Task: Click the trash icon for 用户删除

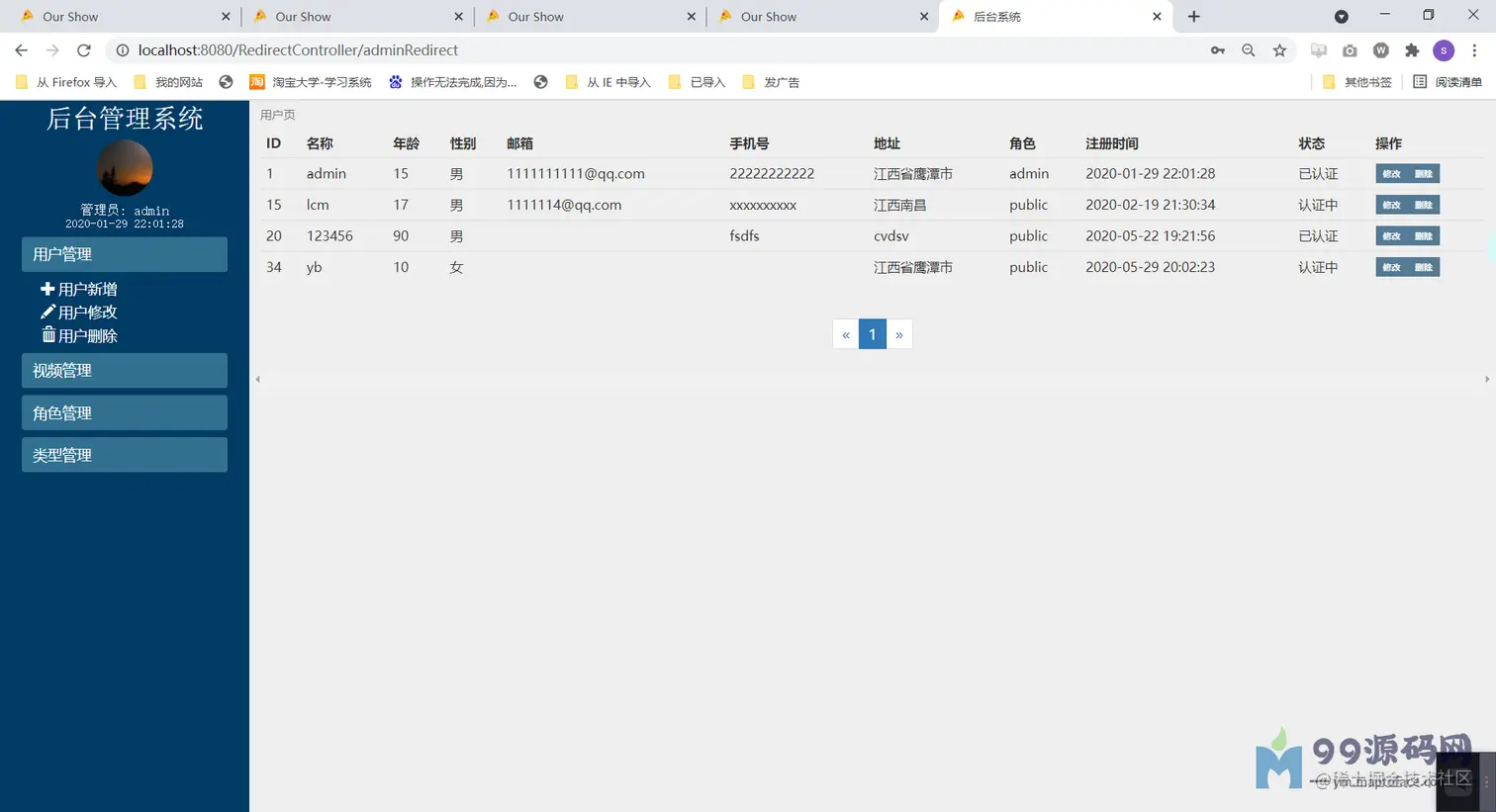Action: tap(48, 334)
